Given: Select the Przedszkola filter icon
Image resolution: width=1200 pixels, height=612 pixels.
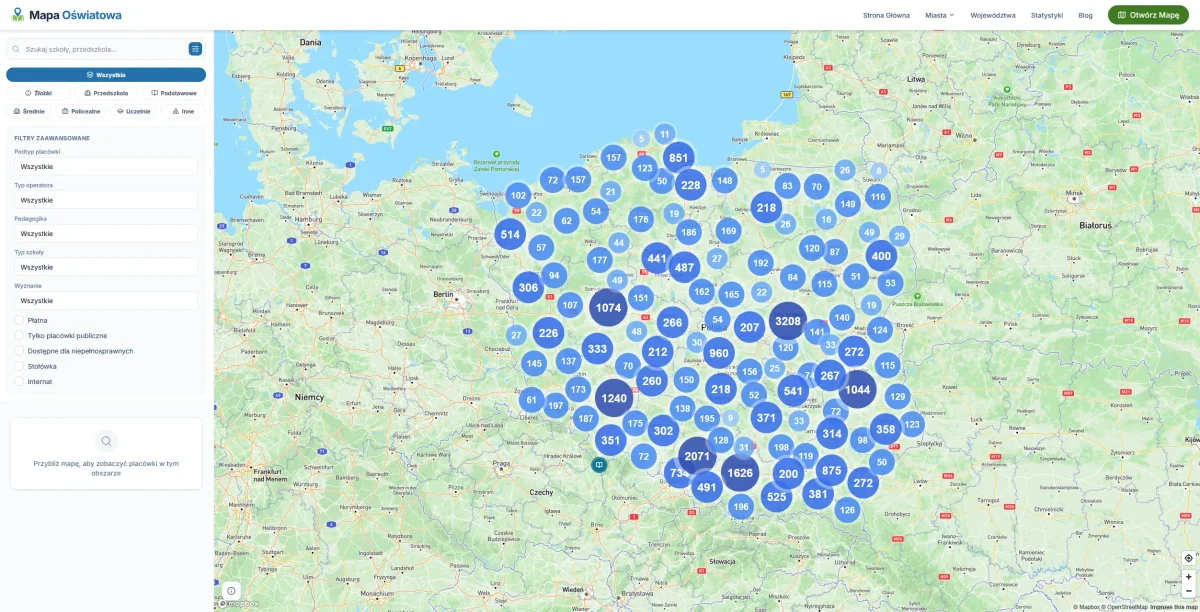Looking at the screenshot, I should point(88,92).
